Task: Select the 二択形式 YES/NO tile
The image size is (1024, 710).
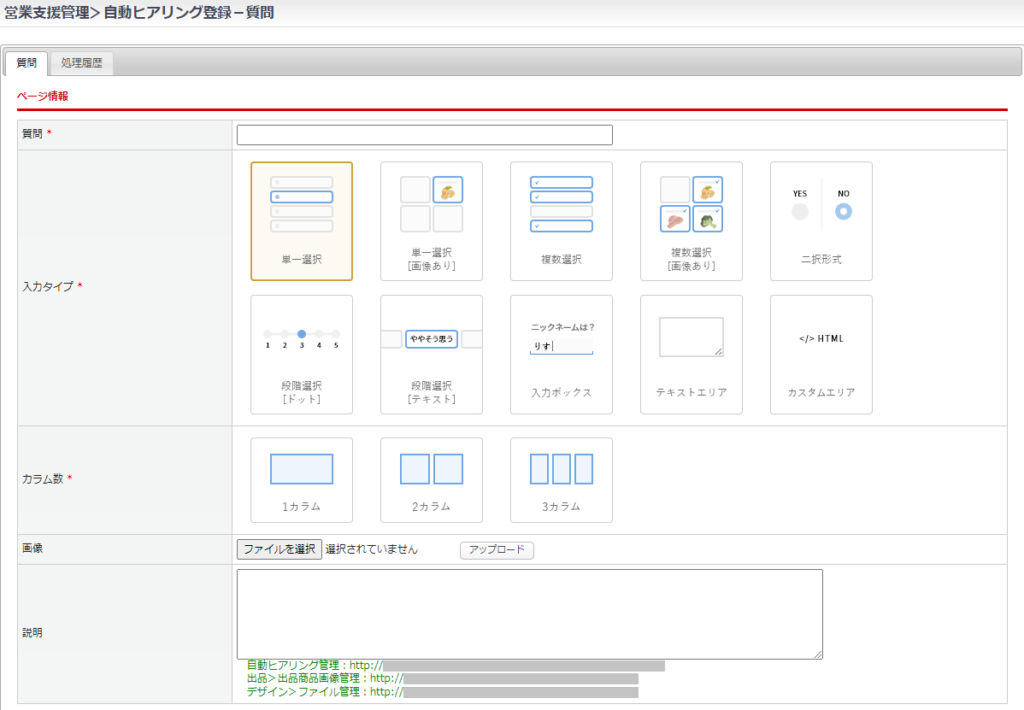Action: pyautogui.click(x=821, y=221)
